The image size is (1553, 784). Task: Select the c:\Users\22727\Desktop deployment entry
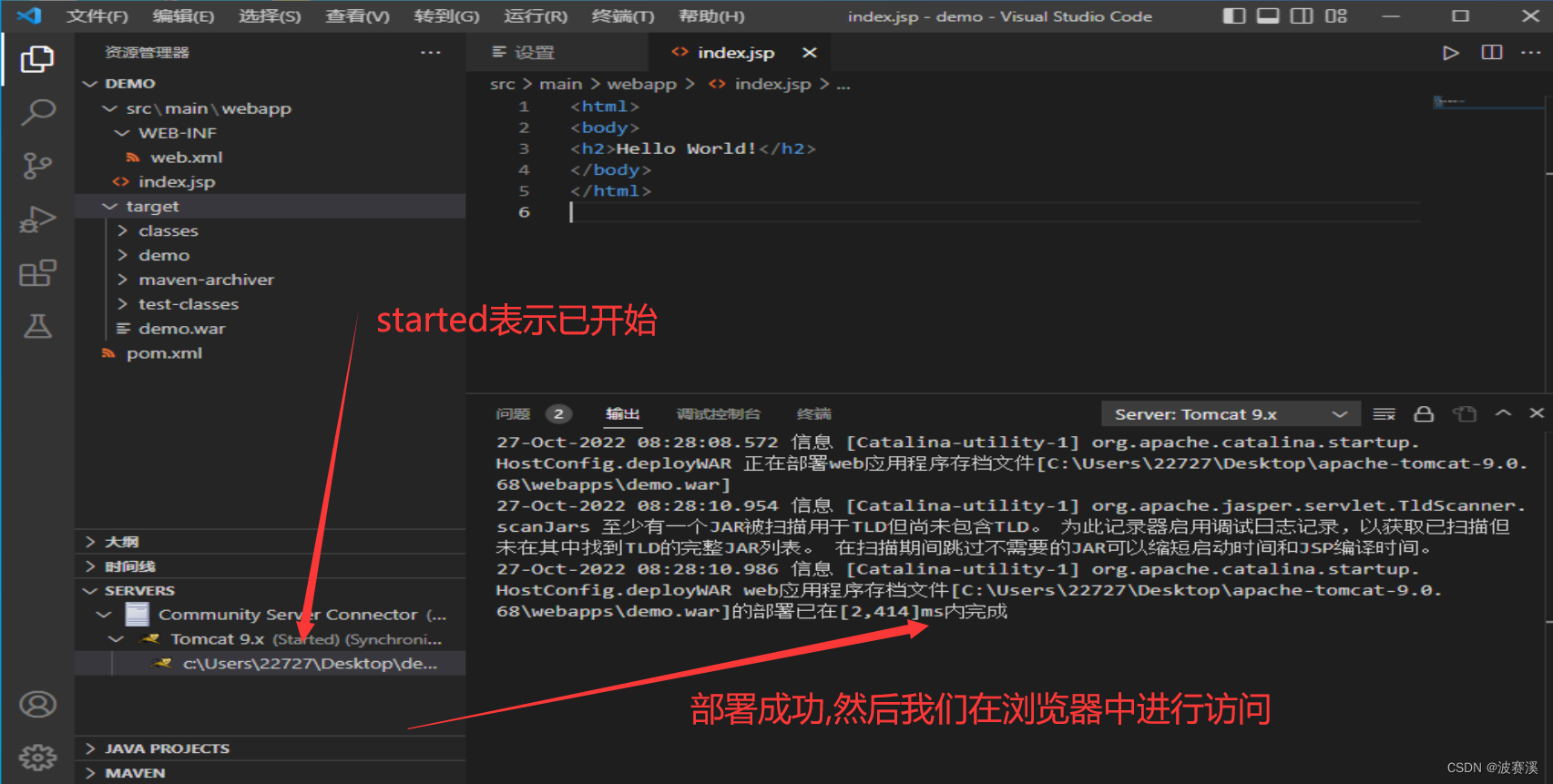coord(270,664)
